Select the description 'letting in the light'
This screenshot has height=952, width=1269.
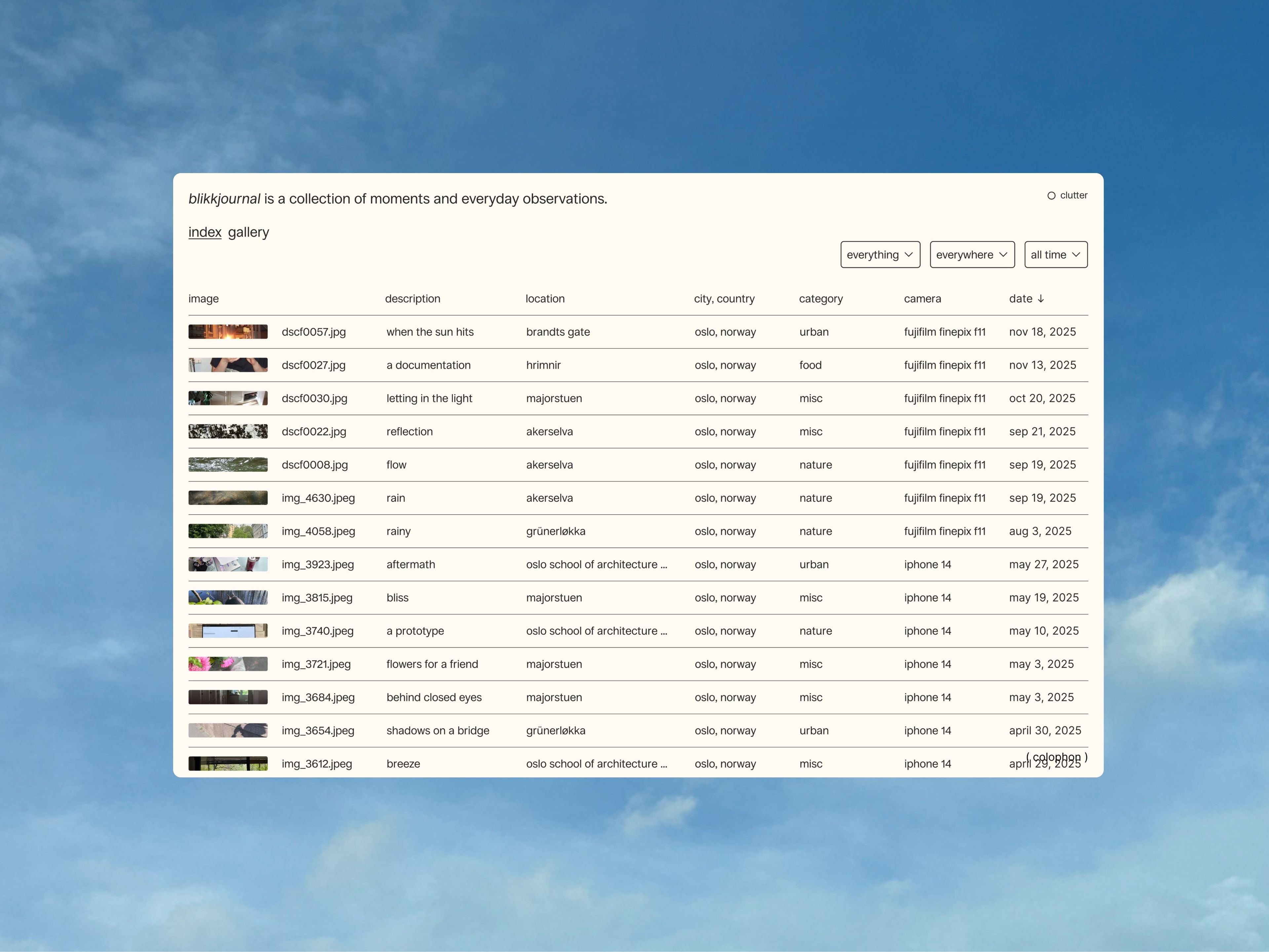pos(429,399)
